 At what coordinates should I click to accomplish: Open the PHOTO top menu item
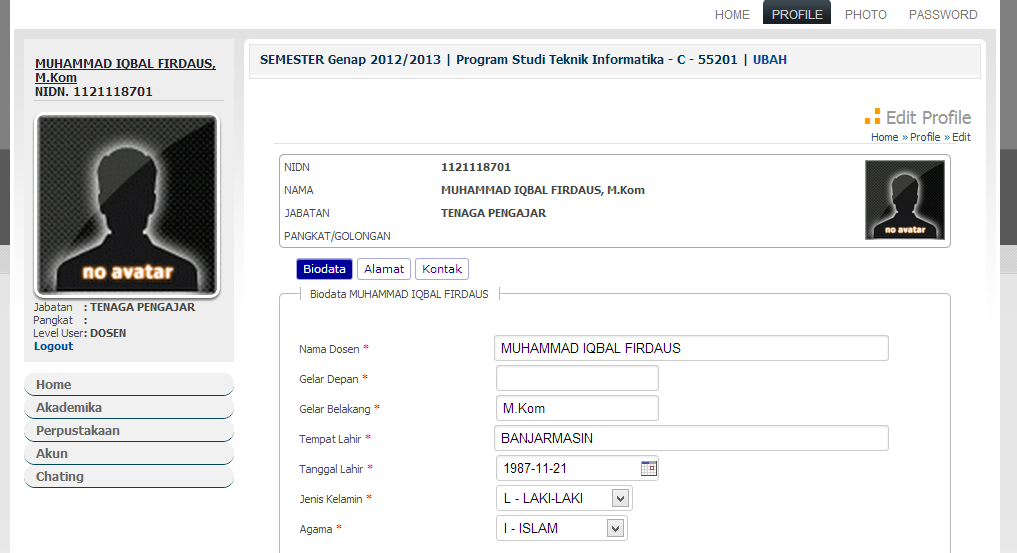[x=865, y=14]
